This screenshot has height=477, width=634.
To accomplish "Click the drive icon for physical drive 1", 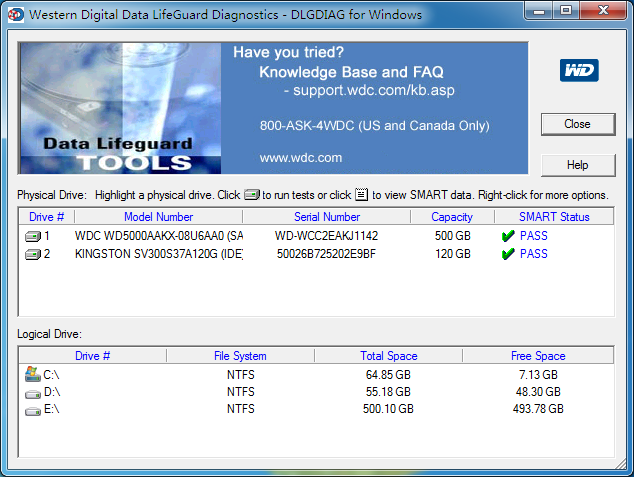I will click(x=33, y=236).
